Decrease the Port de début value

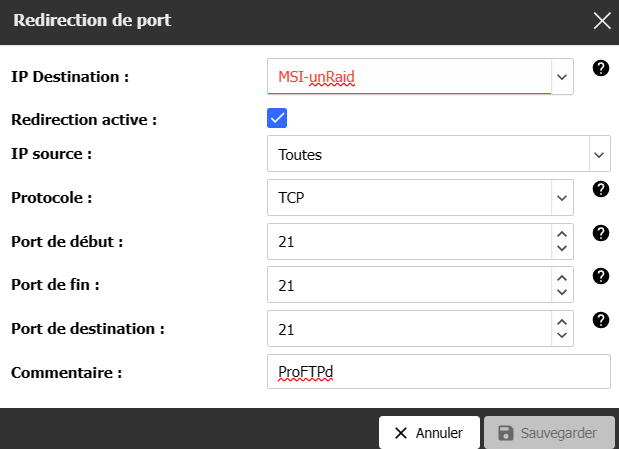[562, 248]
